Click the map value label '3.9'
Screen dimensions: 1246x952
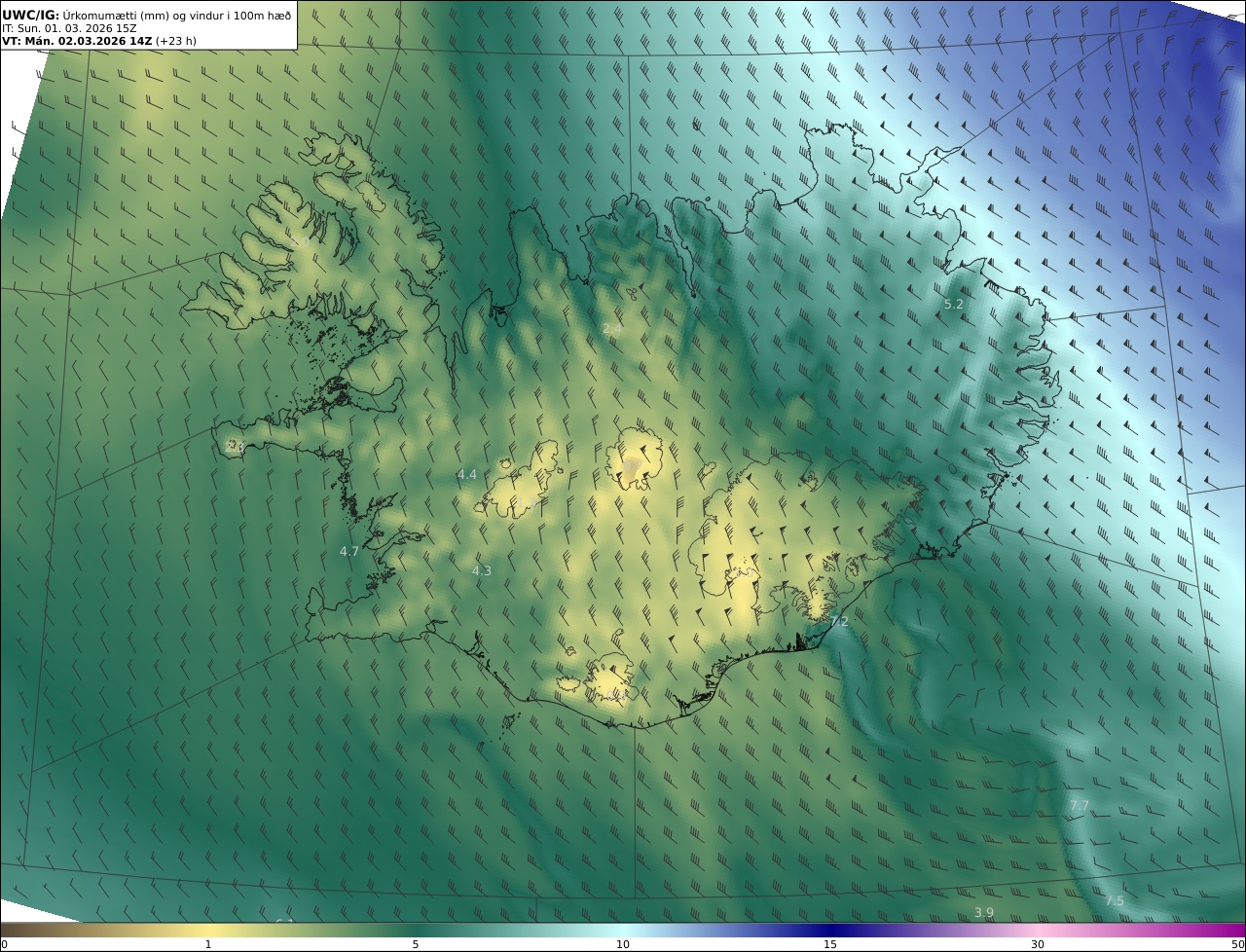[984, 913]
